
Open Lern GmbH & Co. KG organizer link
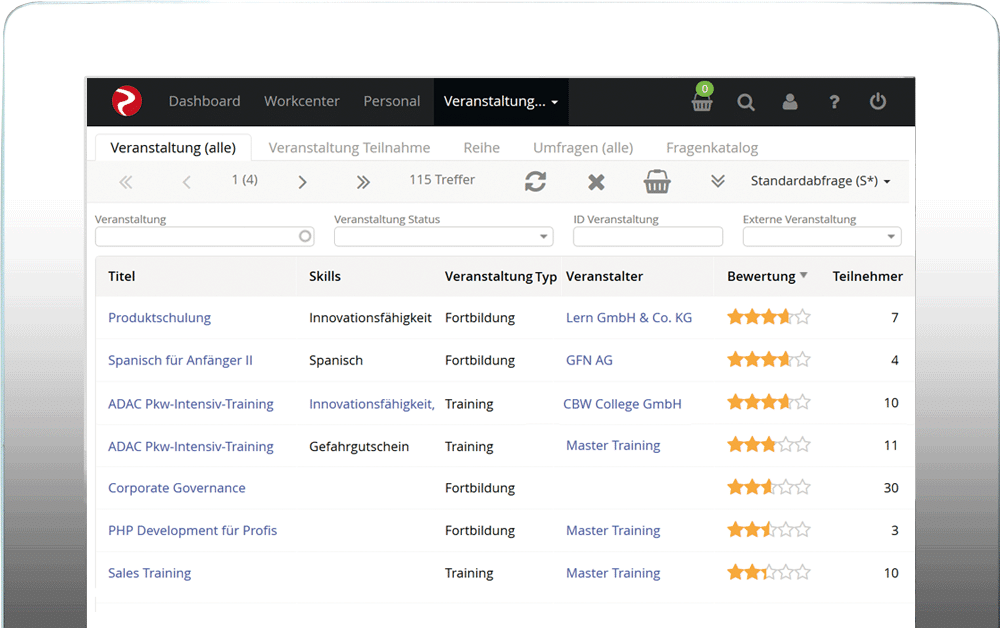[x=629, y=318]
